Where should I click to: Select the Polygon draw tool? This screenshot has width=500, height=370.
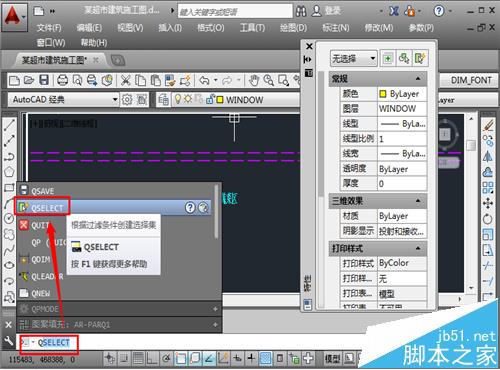(x=9, y=172)
